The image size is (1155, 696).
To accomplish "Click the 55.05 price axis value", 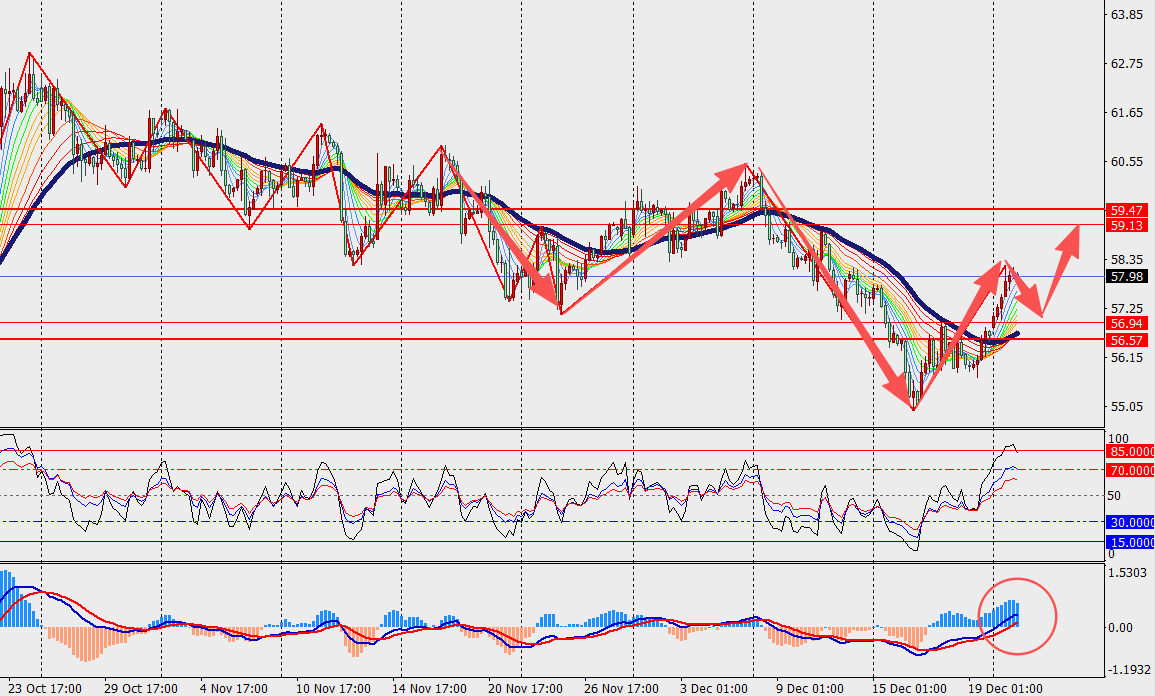I will 1128,407.
